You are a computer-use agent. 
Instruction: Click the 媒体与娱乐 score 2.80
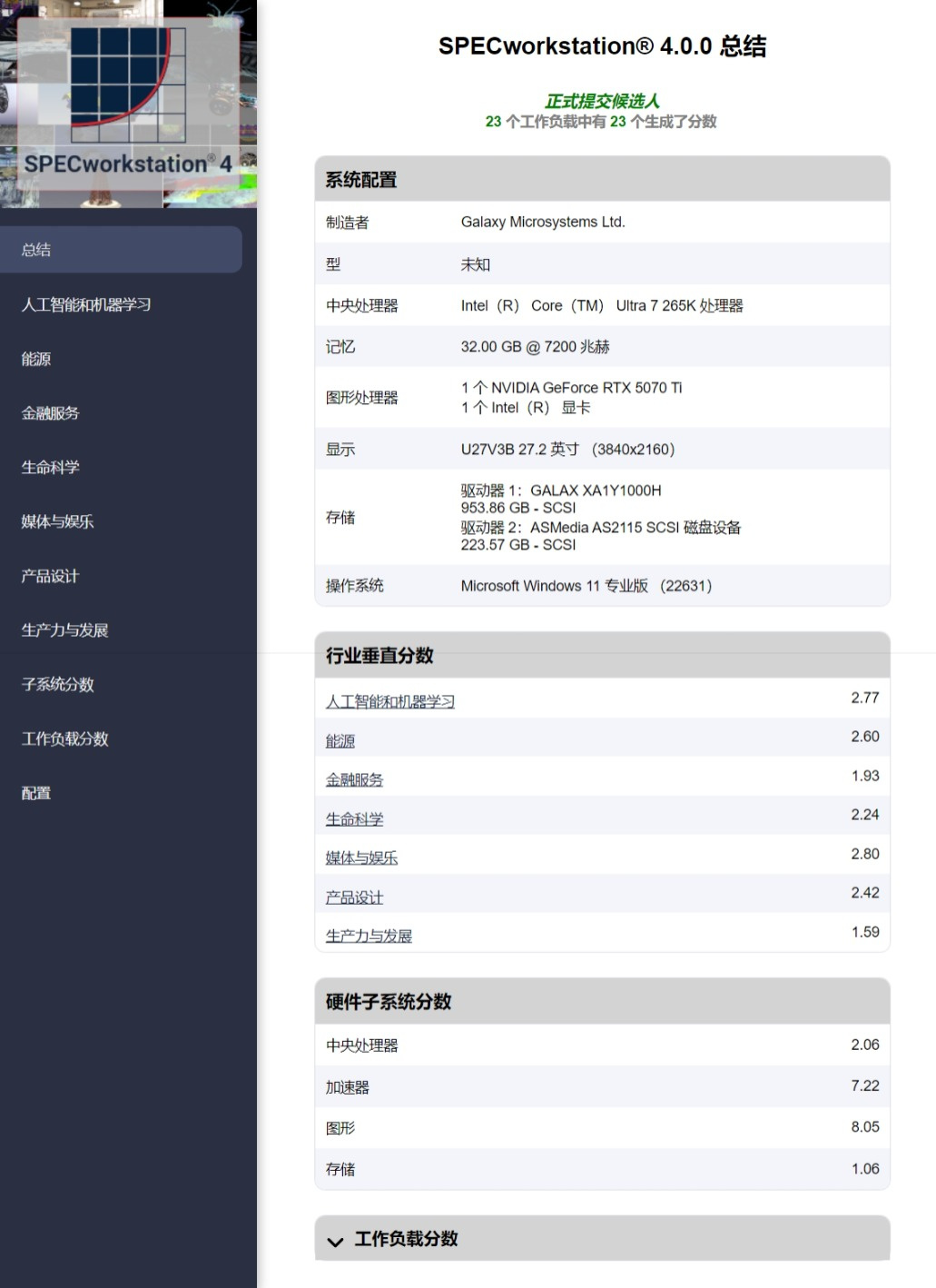point(865,854)
